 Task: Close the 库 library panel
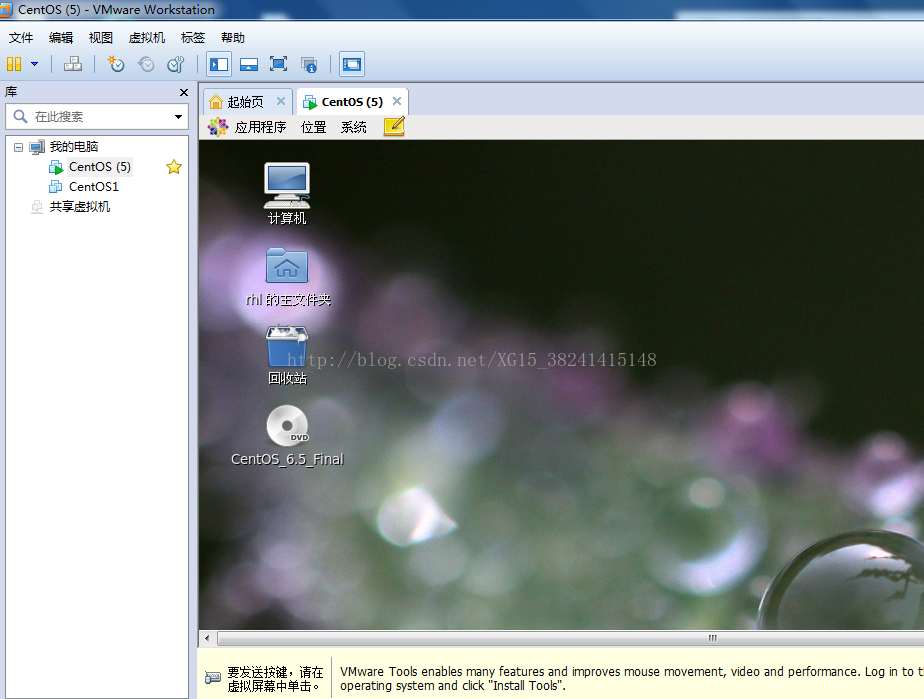coord(184,93)
